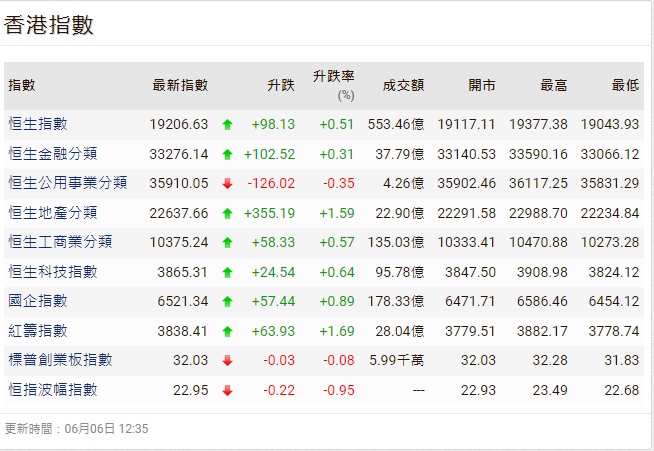Select the change value +98.13
The height and width of the screenshot is (451, 654).
(273, 124)
